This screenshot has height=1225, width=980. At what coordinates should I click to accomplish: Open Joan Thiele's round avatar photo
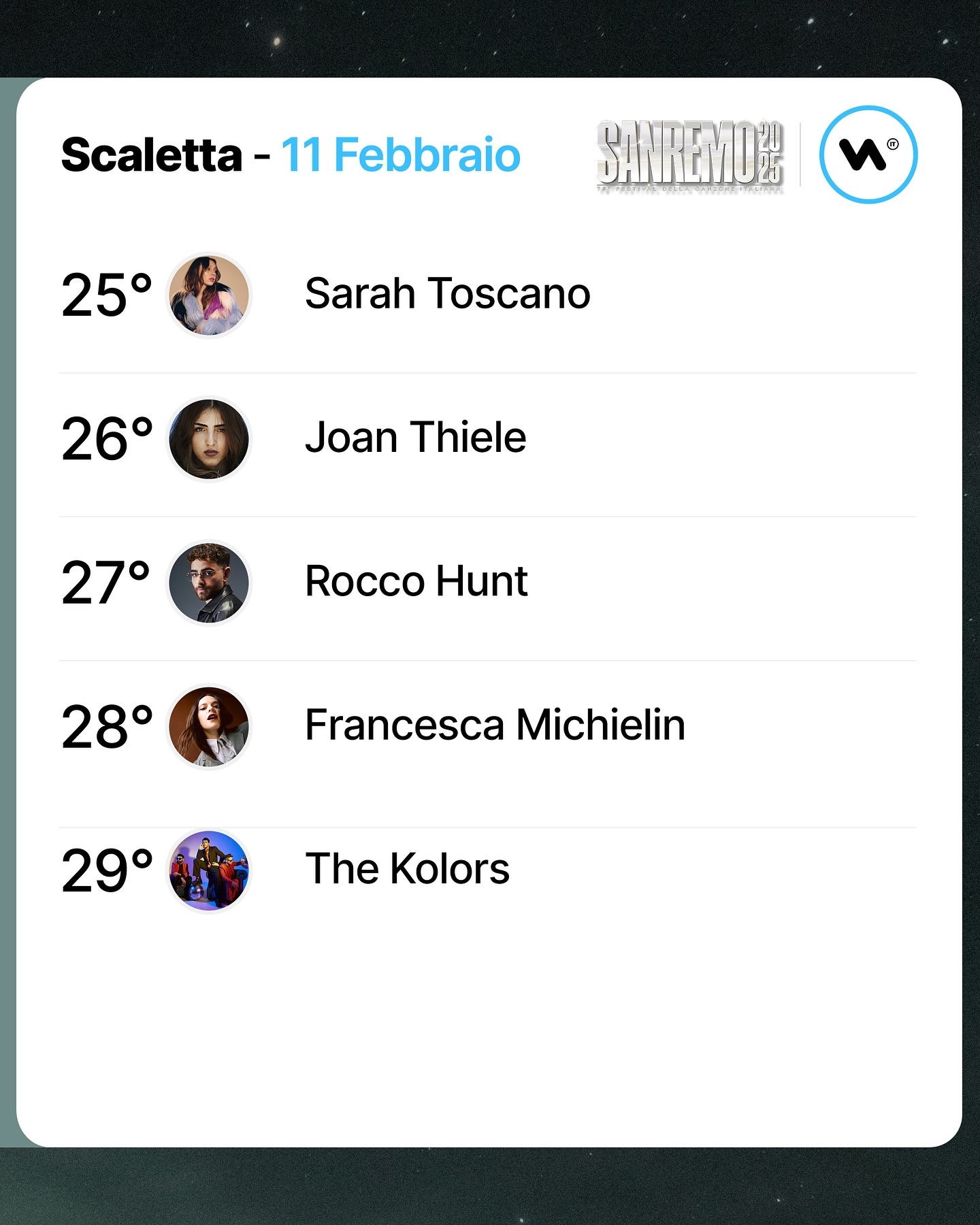pyautogui.click(x=209, y=439)
